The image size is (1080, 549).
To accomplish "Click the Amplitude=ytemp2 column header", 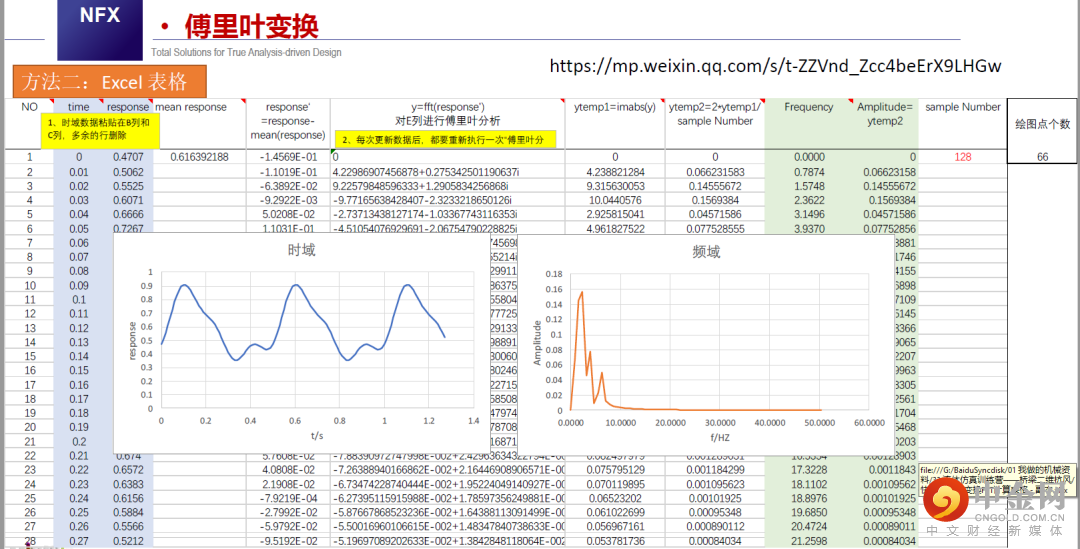I will pyautogui.click(x=884, y=114).
